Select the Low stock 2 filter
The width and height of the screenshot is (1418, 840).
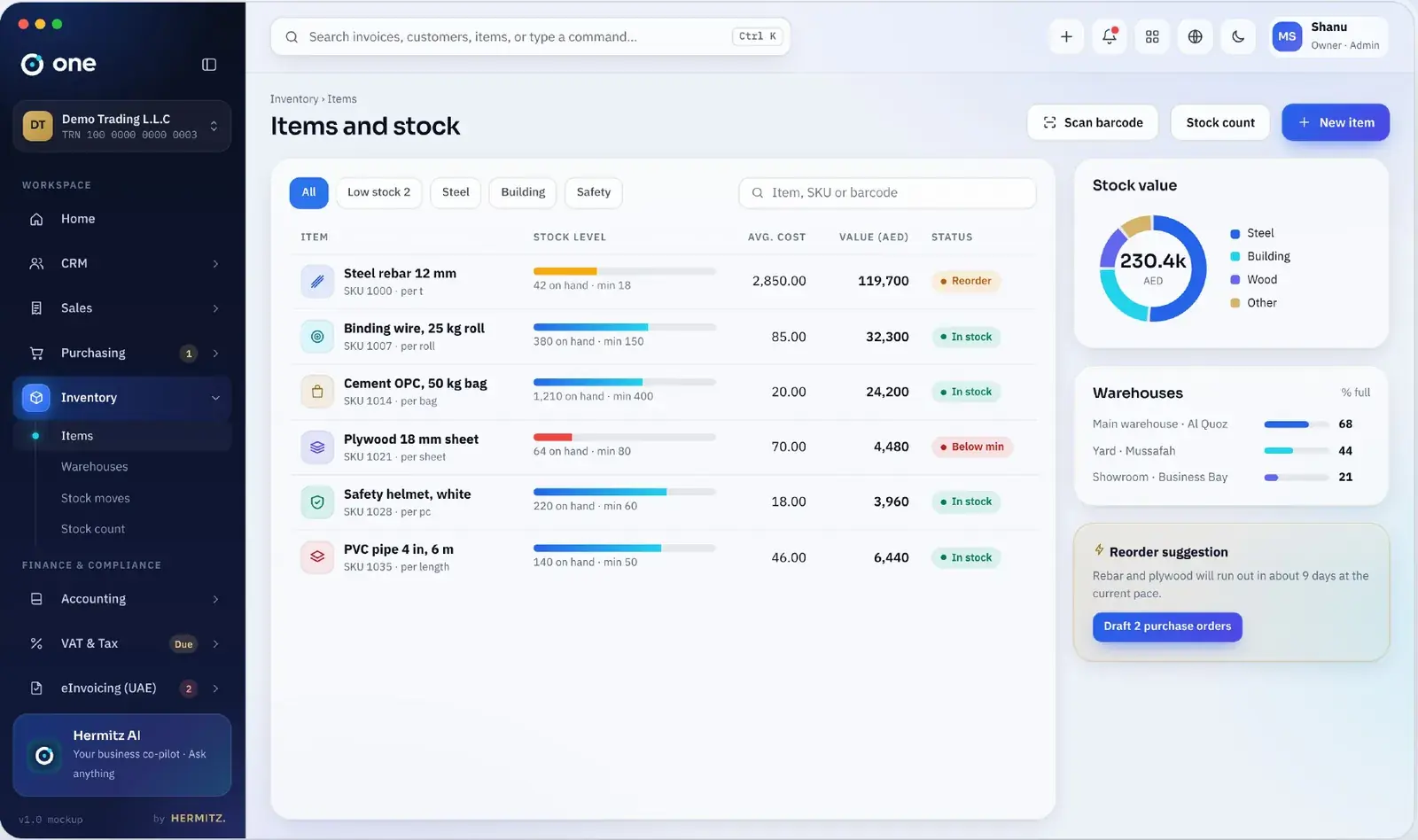click(x=378, y=192)
